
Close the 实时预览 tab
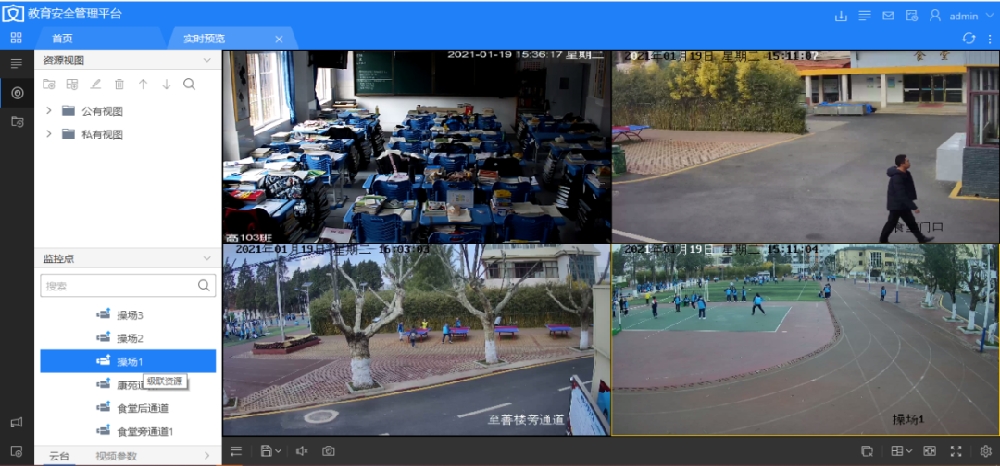coord(279,39)
